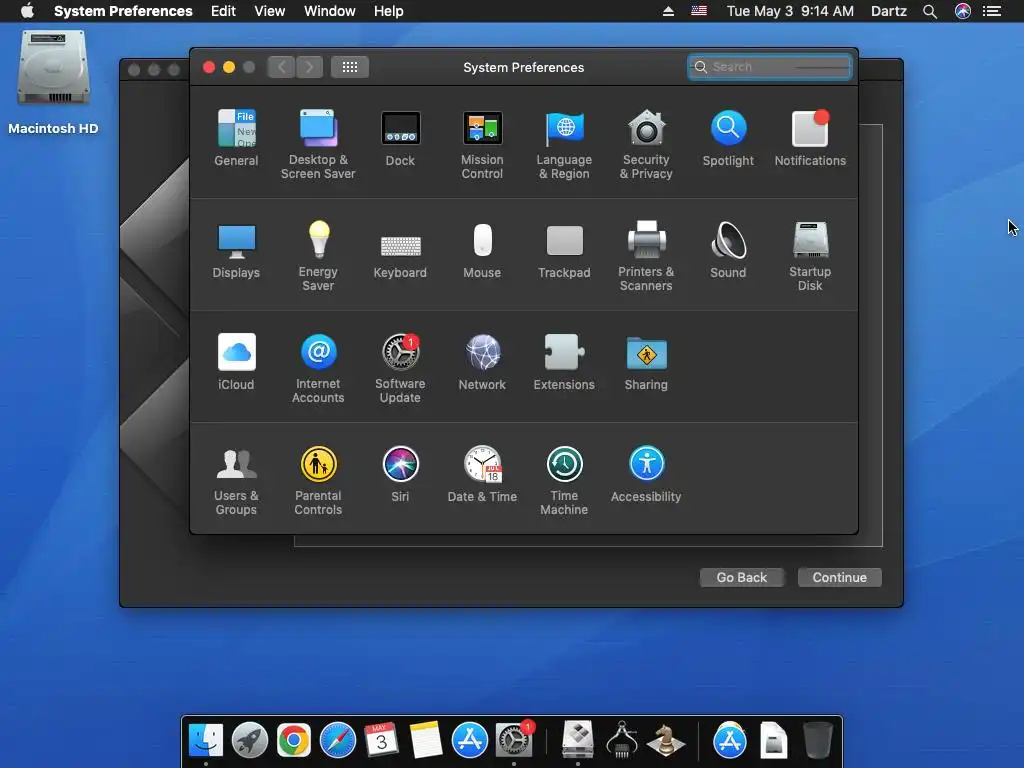The height and width of the screenshot is (768, 1024).
Task: Open the Help menu
Action: pos(389,11)
